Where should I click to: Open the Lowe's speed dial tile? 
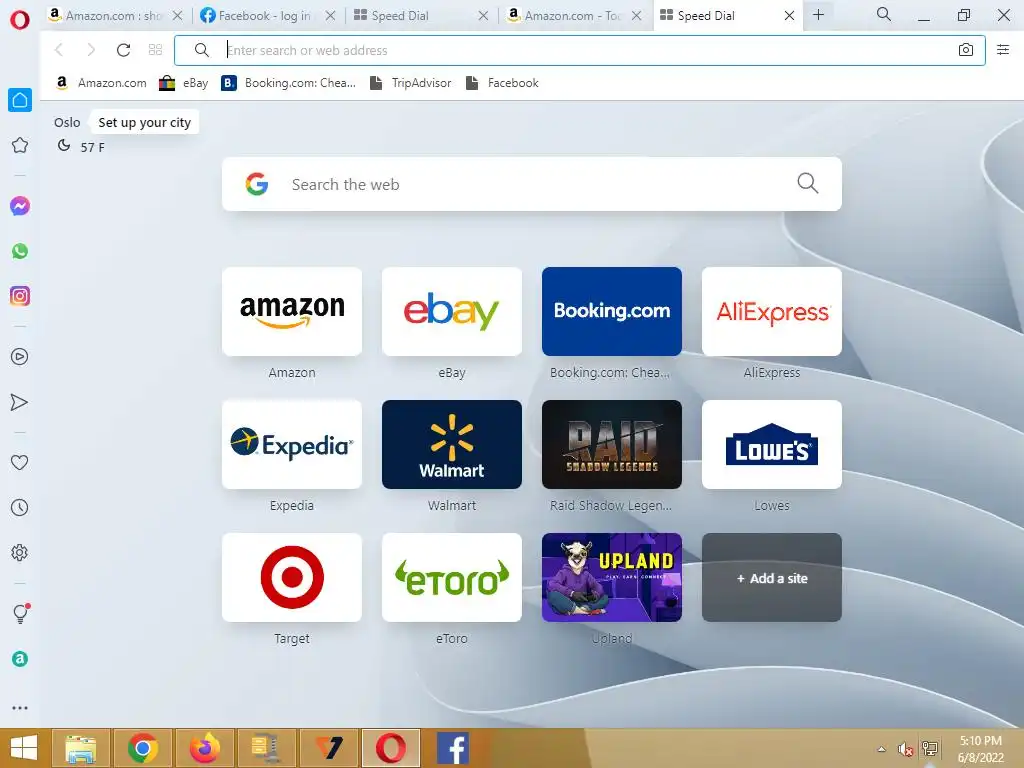click(772, 445)
